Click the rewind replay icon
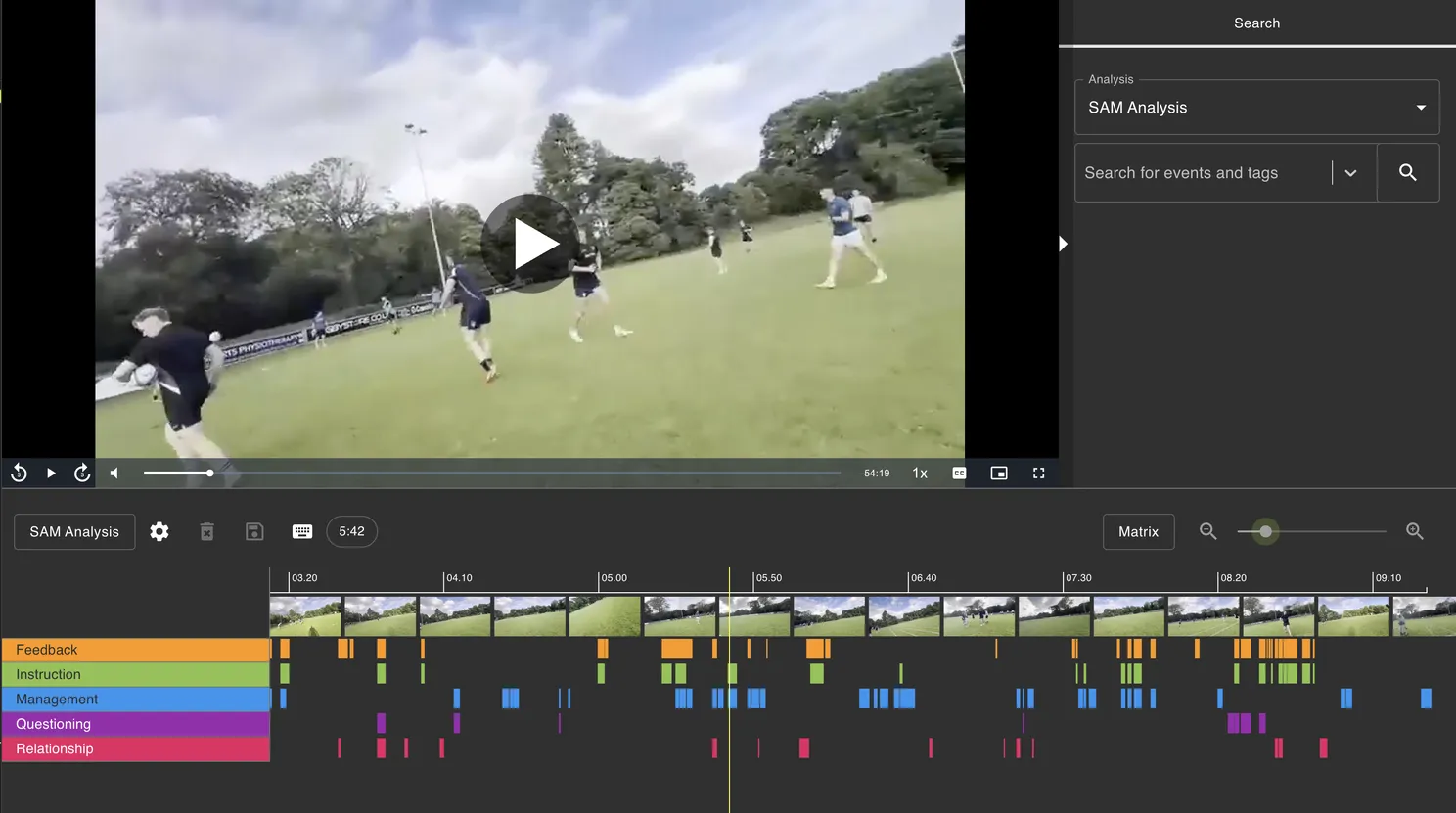This screenshot has width=1456, height=813. (x=19, y=474)
